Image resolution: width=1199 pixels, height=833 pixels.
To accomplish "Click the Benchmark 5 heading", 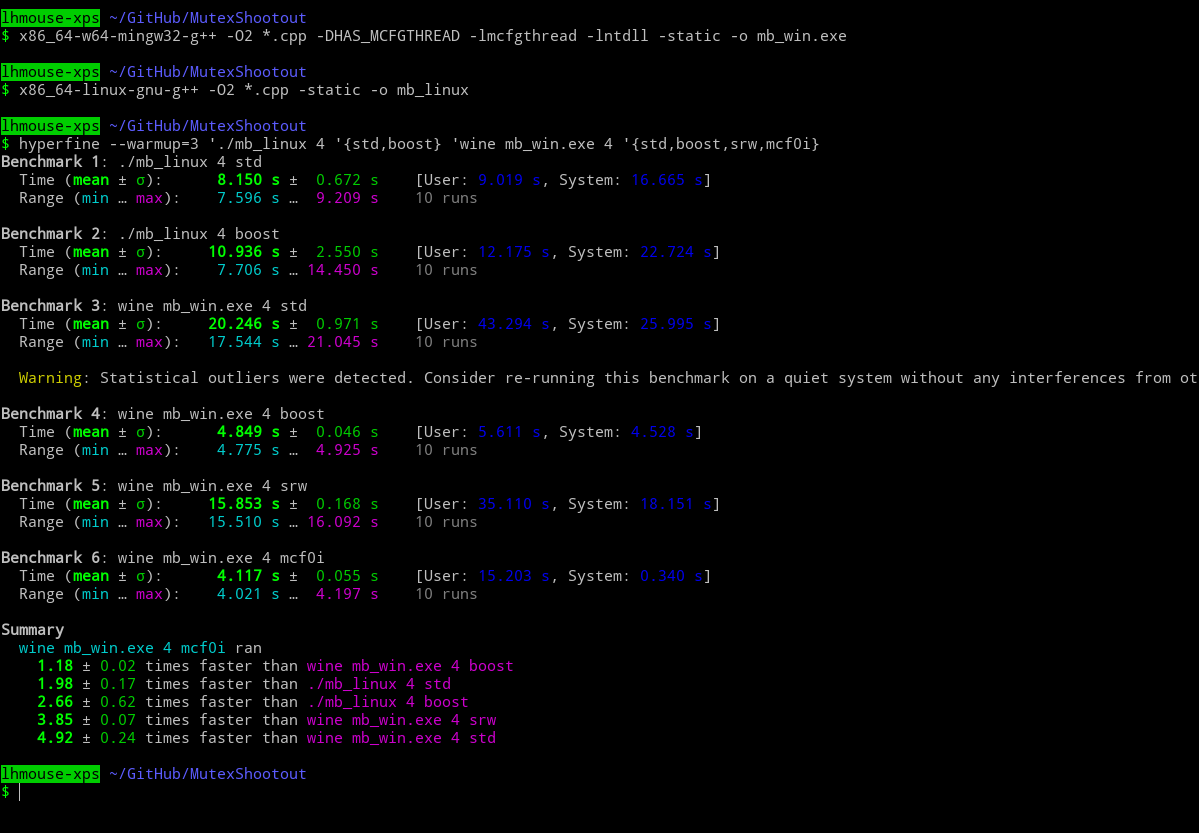I will coord(50,486).
